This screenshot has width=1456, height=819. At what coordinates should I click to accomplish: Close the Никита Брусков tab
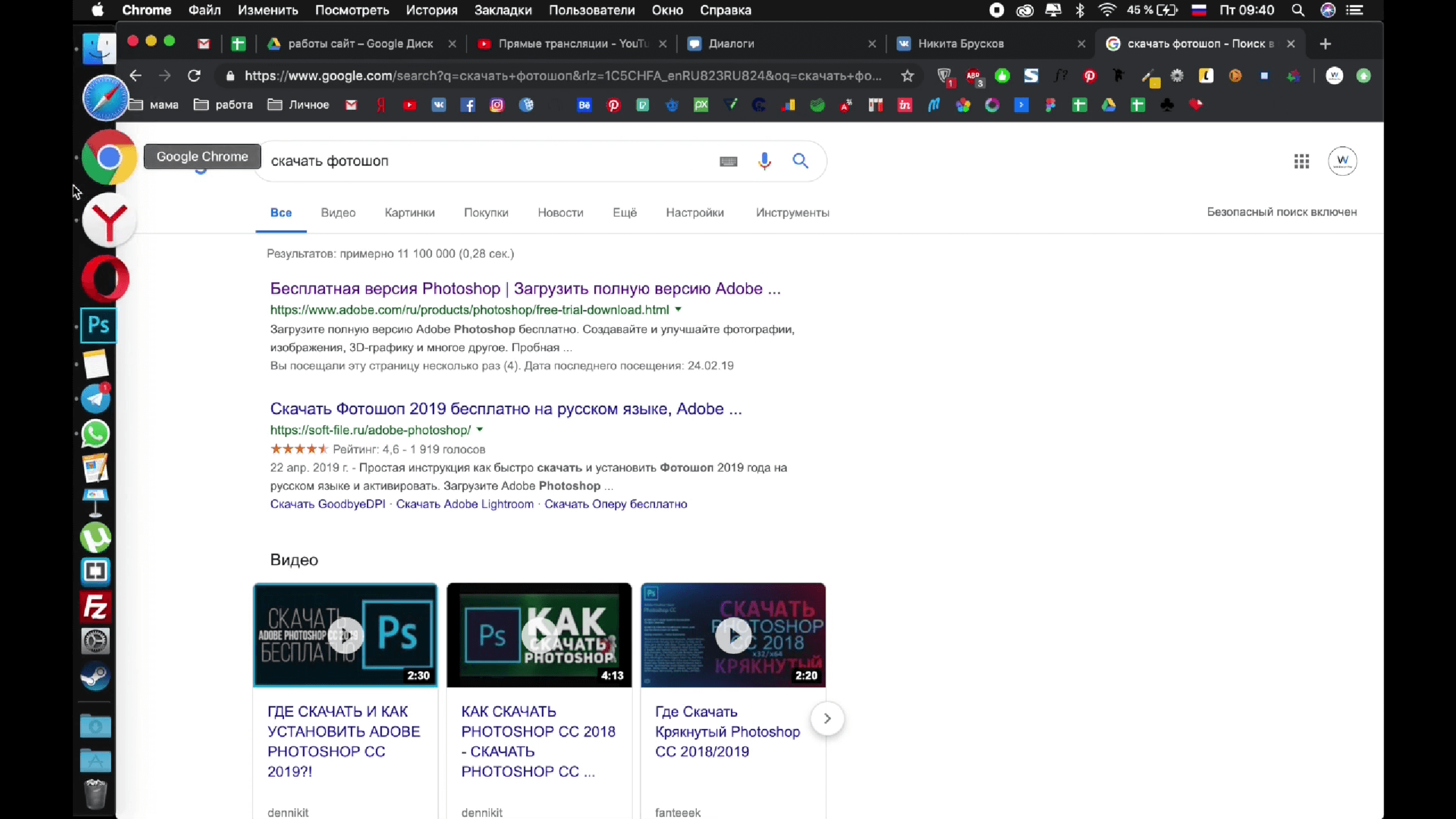pyautogui.click(x=1082, y=44)
